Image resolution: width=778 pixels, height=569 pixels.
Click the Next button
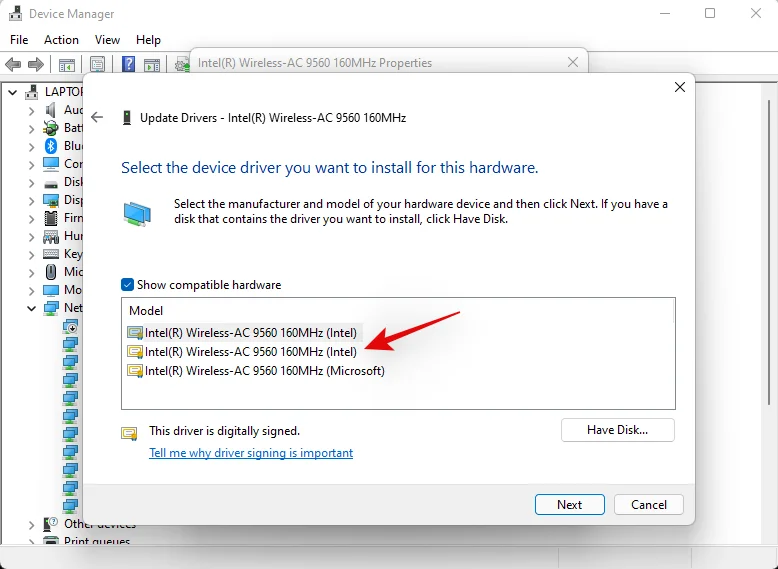570,505
